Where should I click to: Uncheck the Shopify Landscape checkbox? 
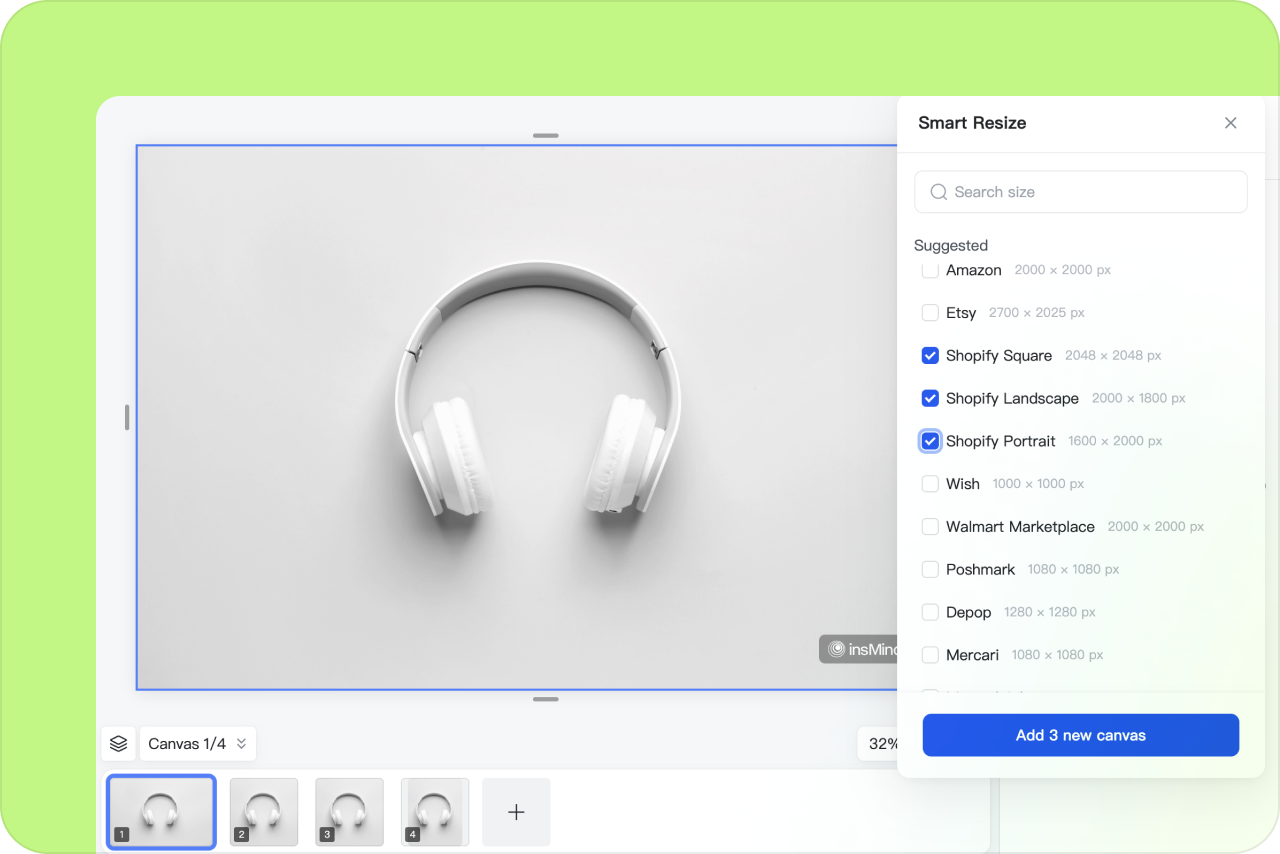(930, 398)
